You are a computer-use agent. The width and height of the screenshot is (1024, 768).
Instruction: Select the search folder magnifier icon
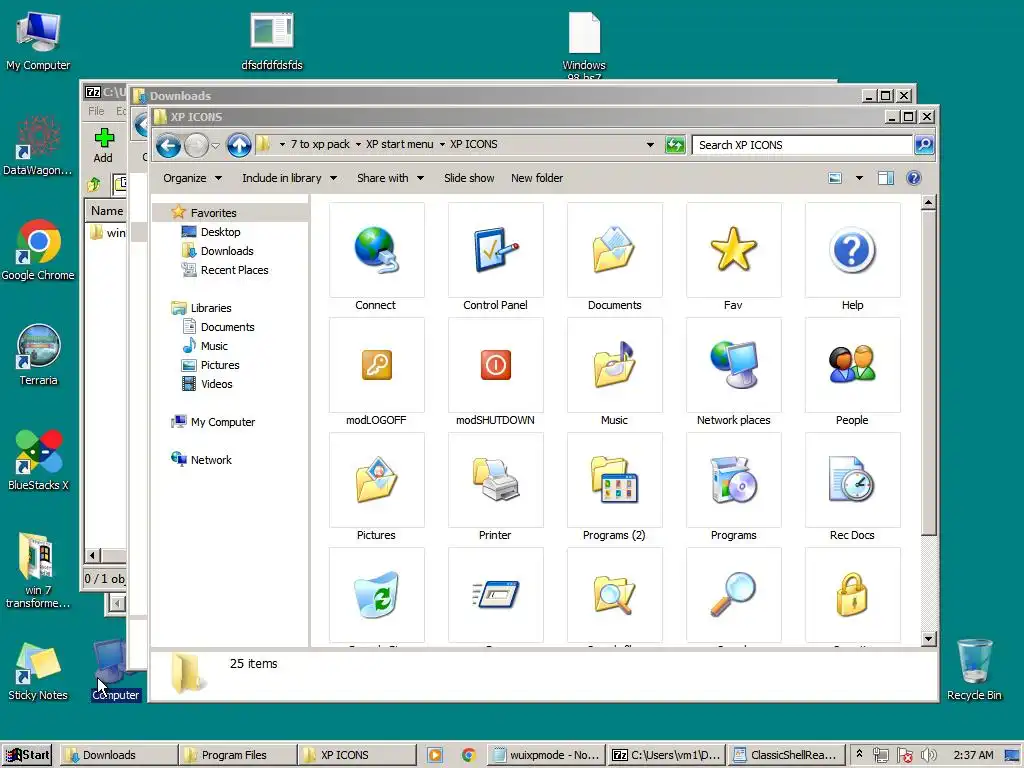tap(614, 595)
